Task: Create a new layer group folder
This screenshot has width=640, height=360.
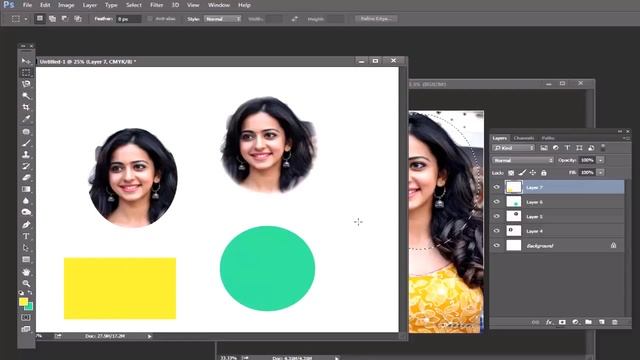Action: [588, 322]
